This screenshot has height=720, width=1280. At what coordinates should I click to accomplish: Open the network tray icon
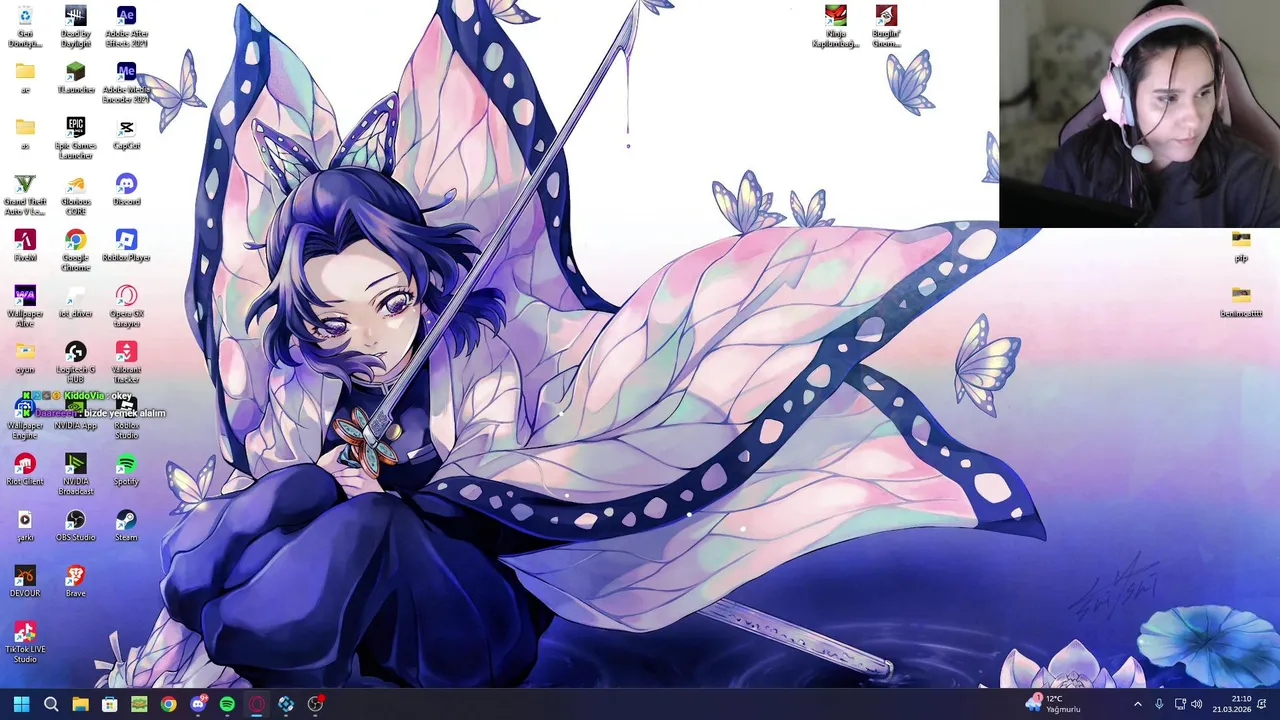click(1180, 704)
